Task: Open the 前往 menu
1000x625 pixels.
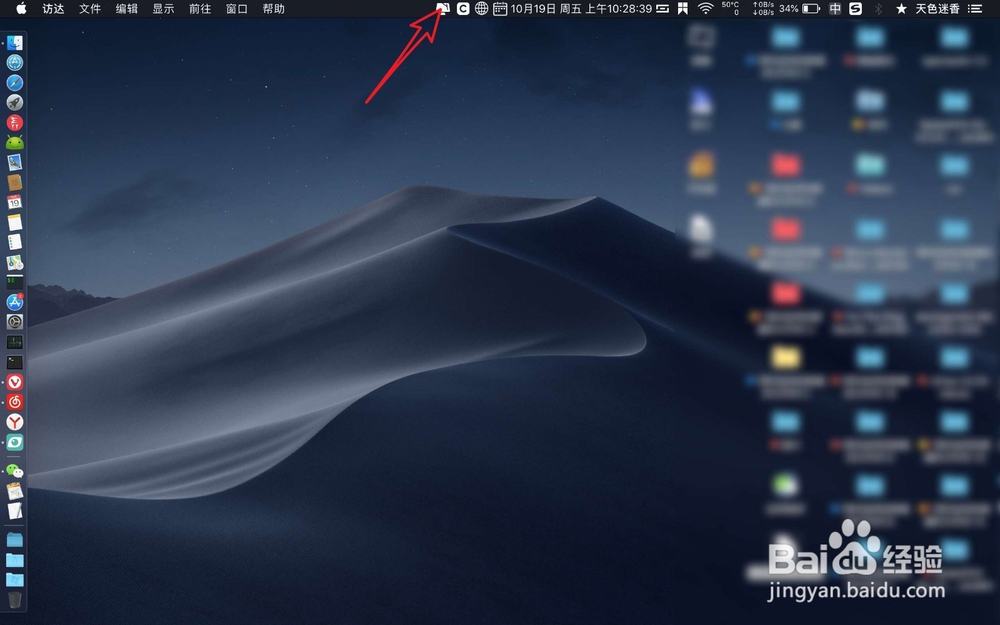Action: click(x=200, y=8)
